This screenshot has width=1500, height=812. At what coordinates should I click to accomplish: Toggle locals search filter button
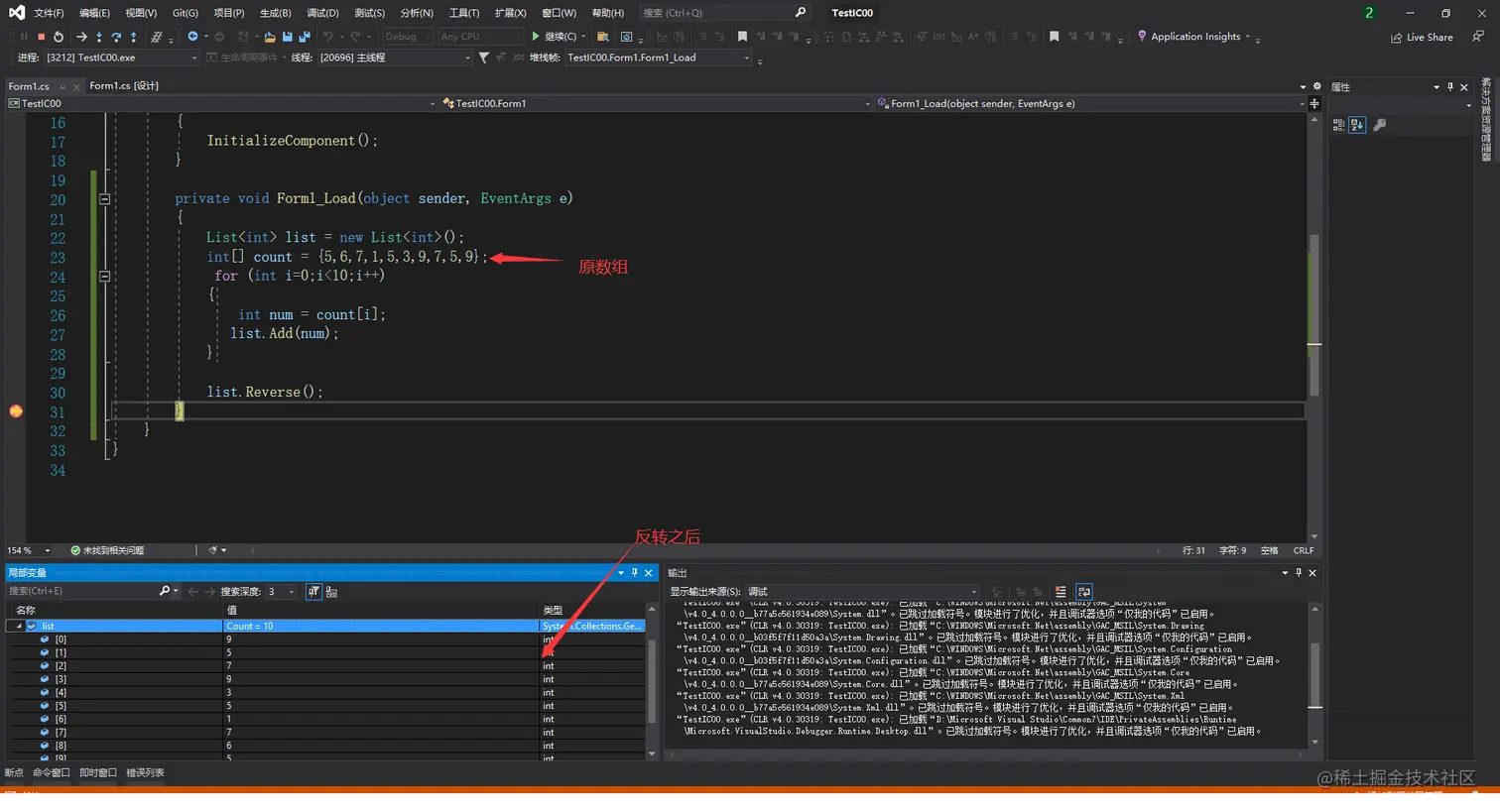coord(313,591)
